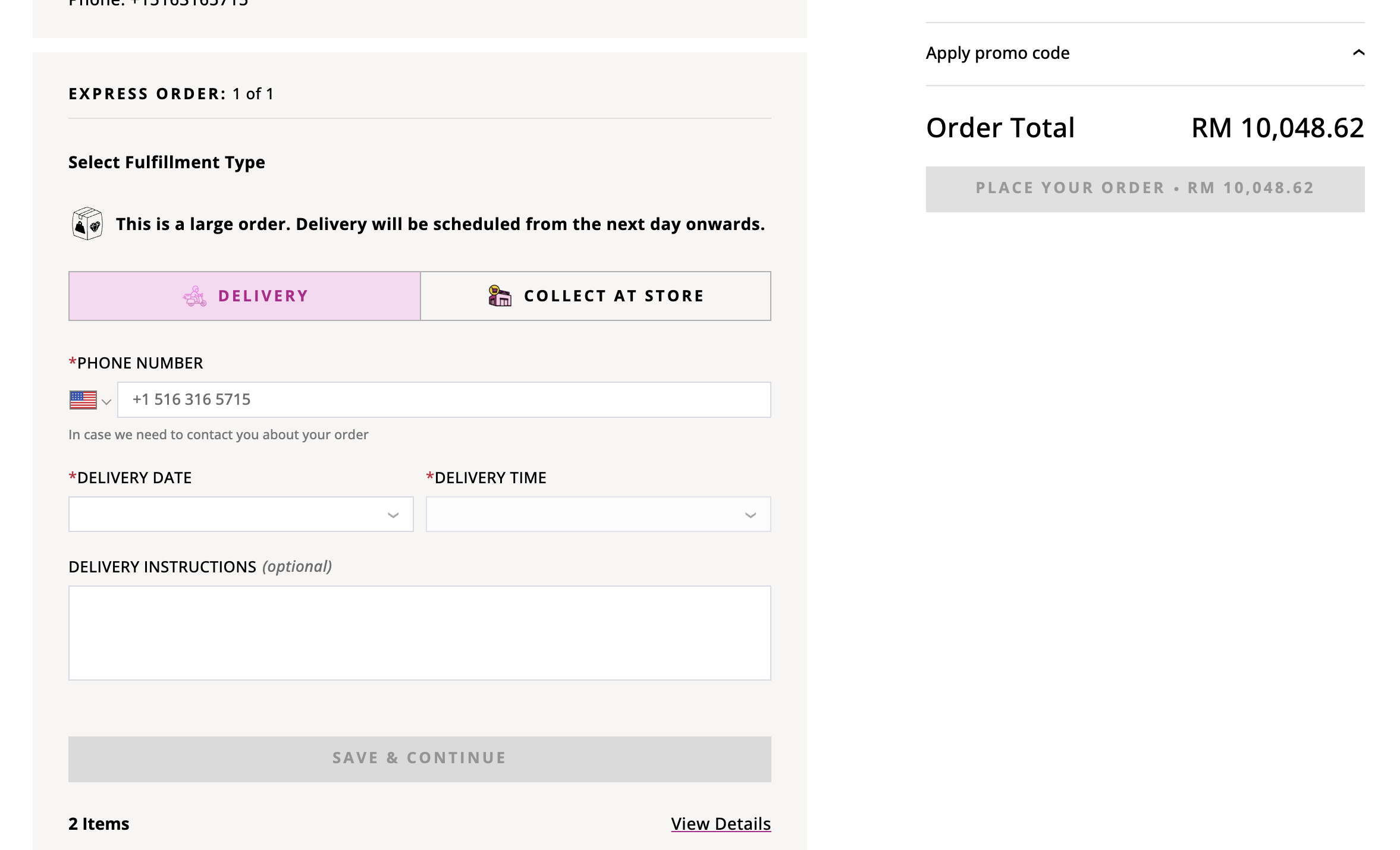The width and height of the screenshot is (1400, 850).
Task: Click Place Your Order button
Action: tap(1145, 189)
